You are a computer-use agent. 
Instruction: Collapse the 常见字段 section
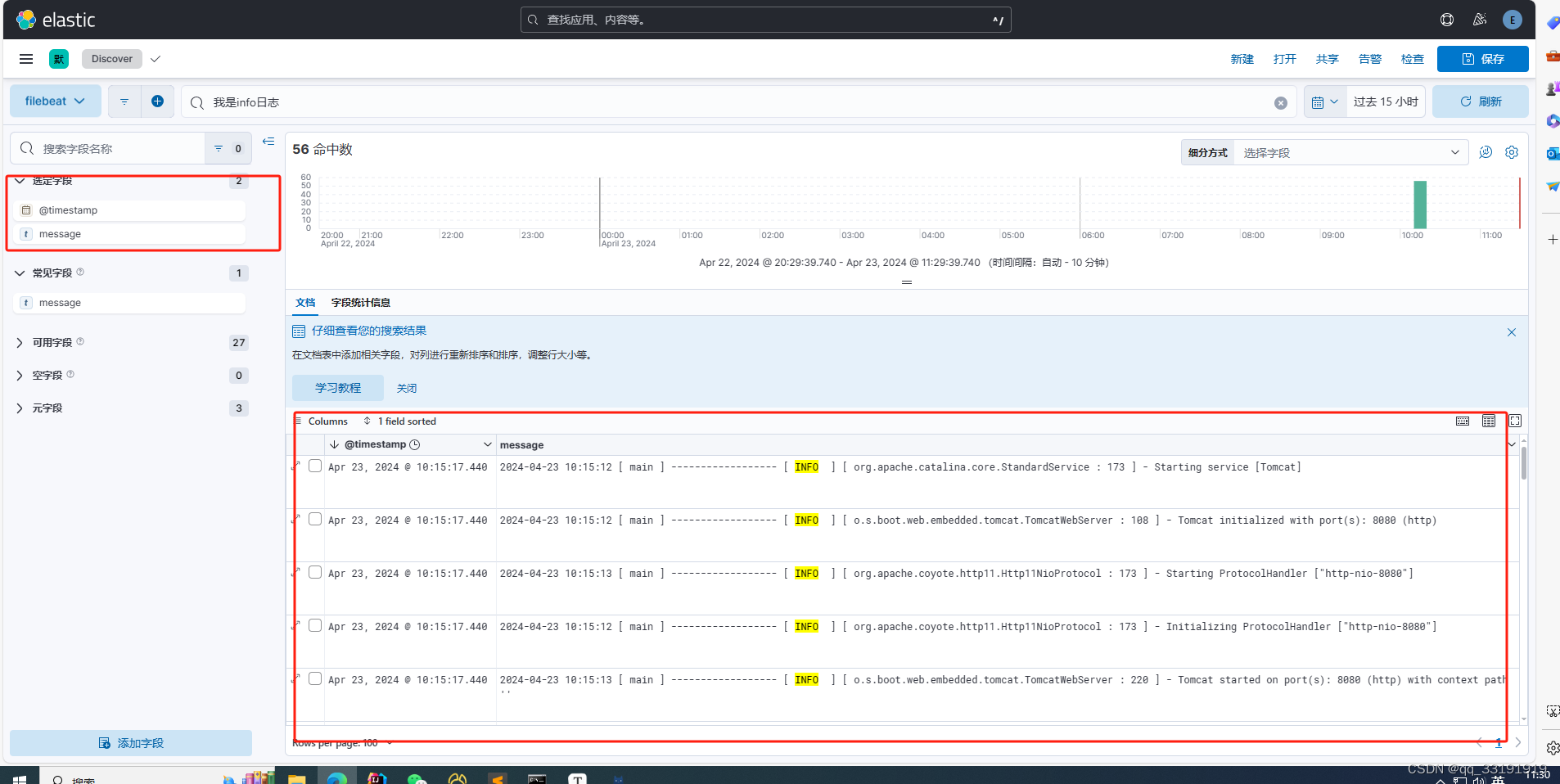pos(20,273)
